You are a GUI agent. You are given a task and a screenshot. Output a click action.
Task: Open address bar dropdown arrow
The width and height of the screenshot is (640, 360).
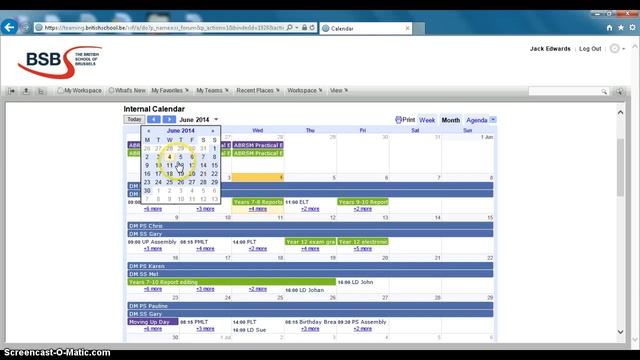[297, 28]
